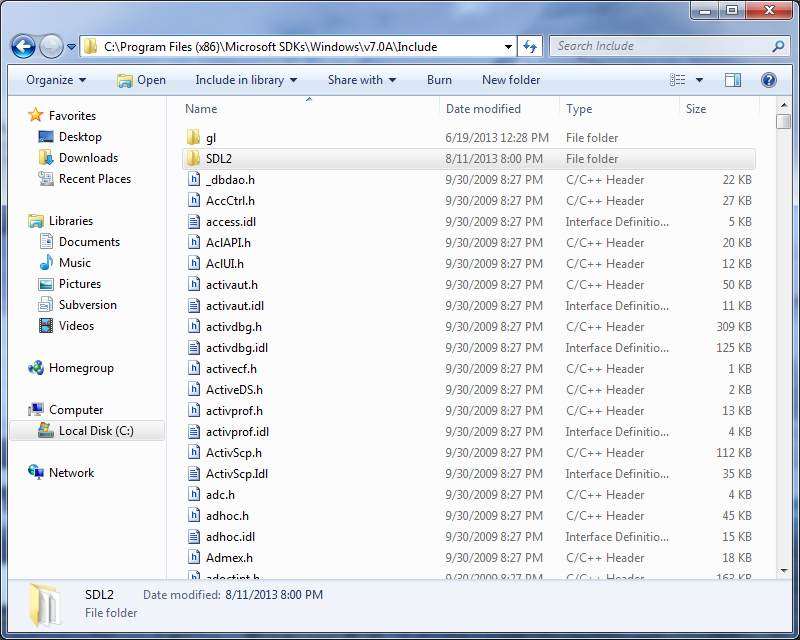Click the New folder button

tap(511, 80)
